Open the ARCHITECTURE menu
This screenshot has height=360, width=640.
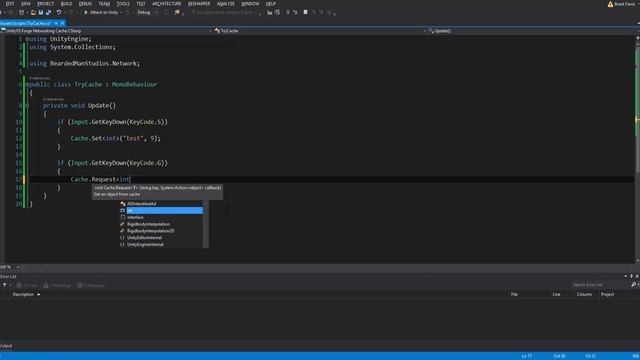tap(167, 4)
